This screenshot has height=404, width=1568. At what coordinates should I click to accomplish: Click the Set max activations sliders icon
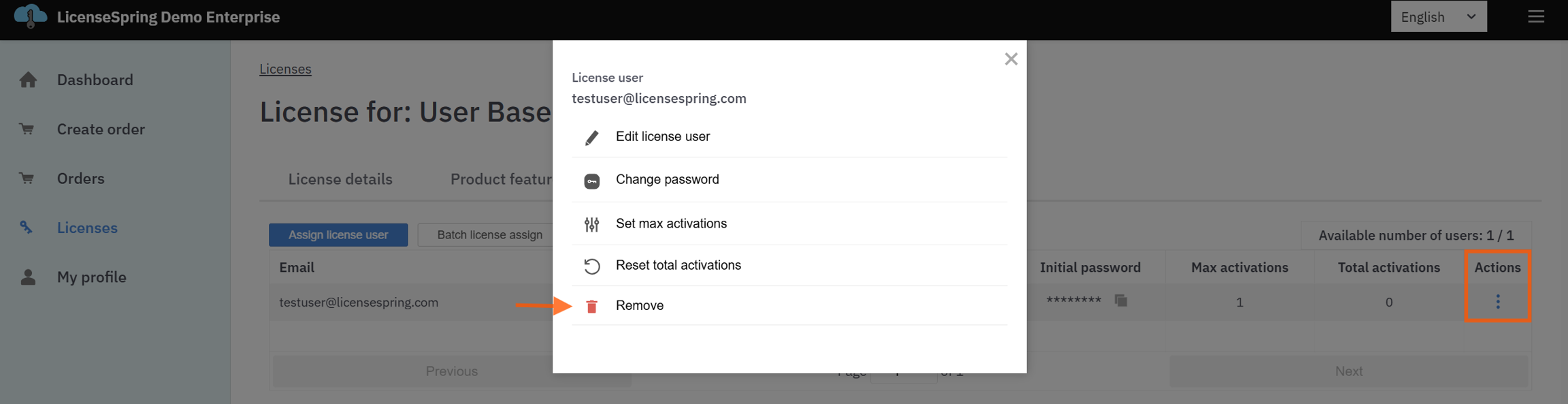(591, 224)
